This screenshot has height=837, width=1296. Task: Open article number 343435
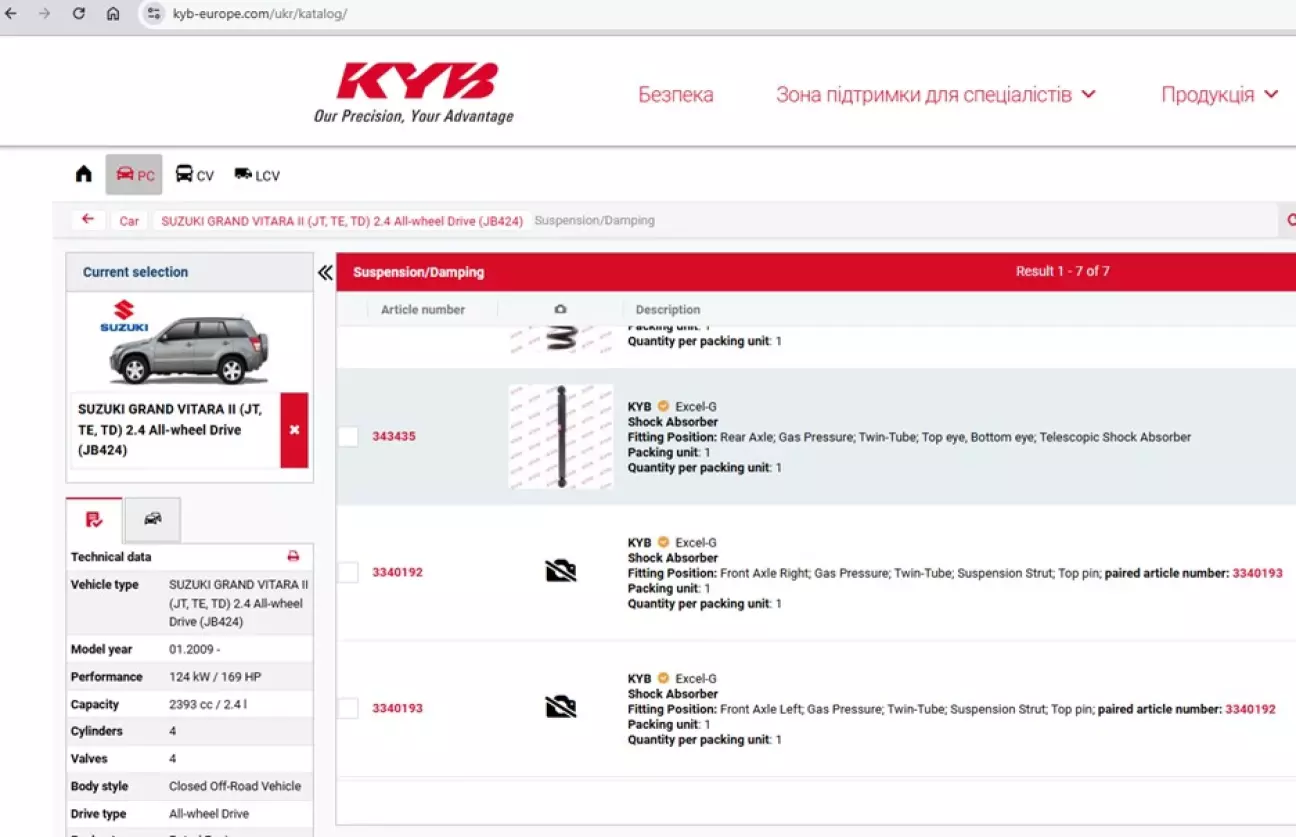(x=394, y=437)
